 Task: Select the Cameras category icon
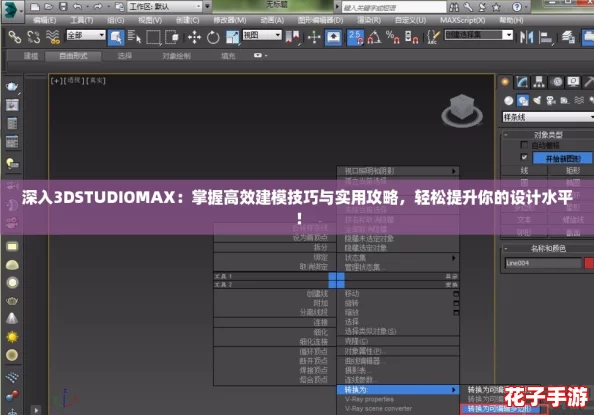(551, 100)
